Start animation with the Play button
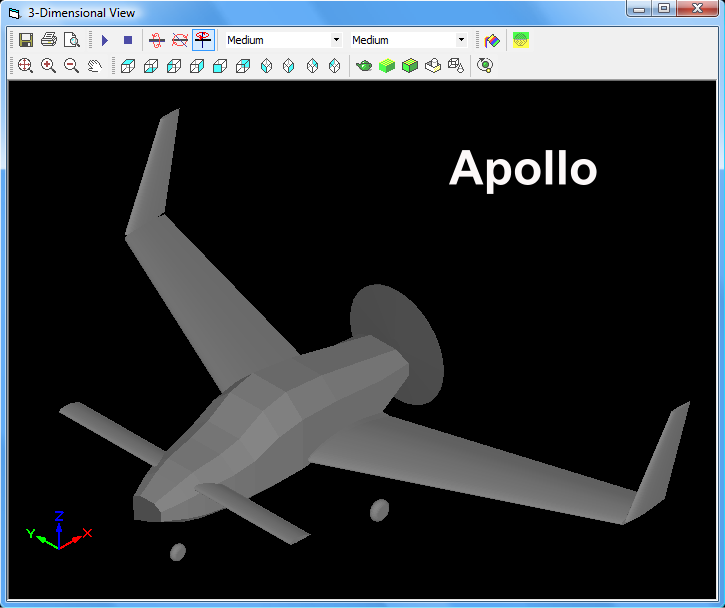 (x=105, y=40)
